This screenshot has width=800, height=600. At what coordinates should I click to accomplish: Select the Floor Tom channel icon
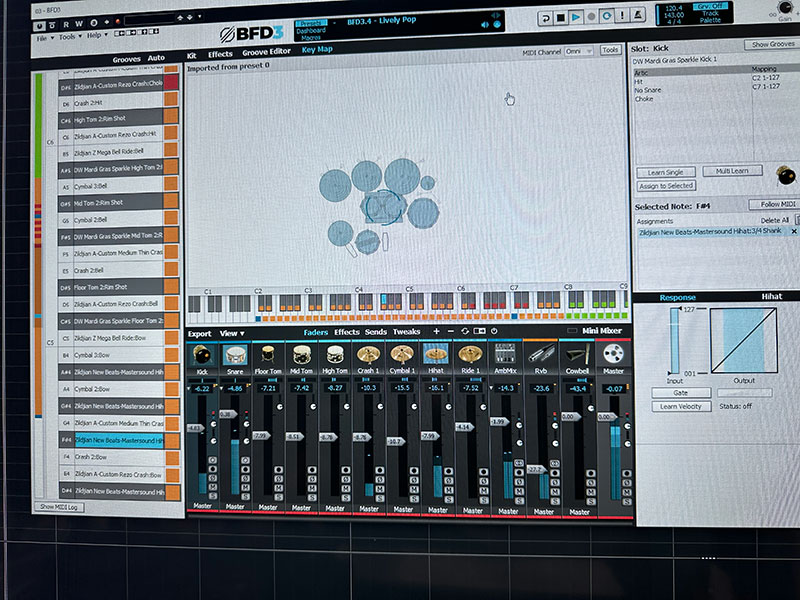click(268, 355)
